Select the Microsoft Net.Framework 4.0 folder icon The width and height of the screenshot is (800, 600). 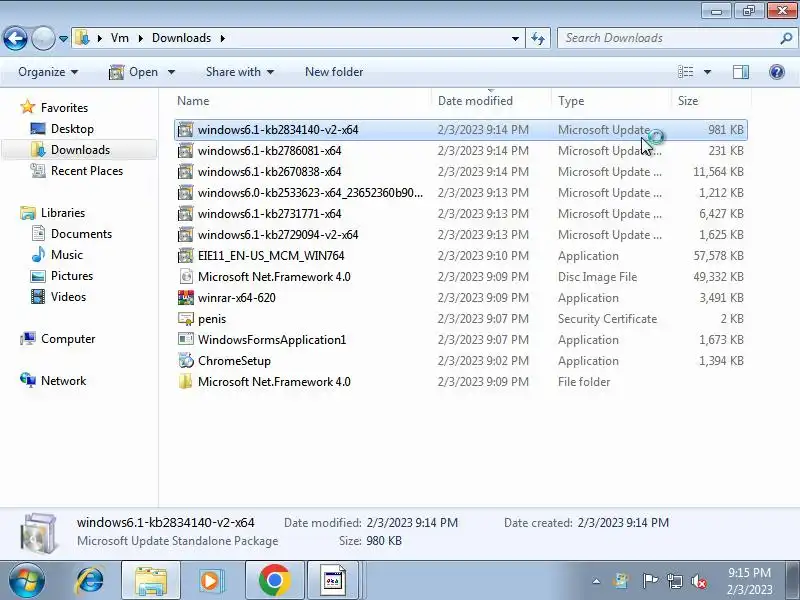[x=186, y=381]
